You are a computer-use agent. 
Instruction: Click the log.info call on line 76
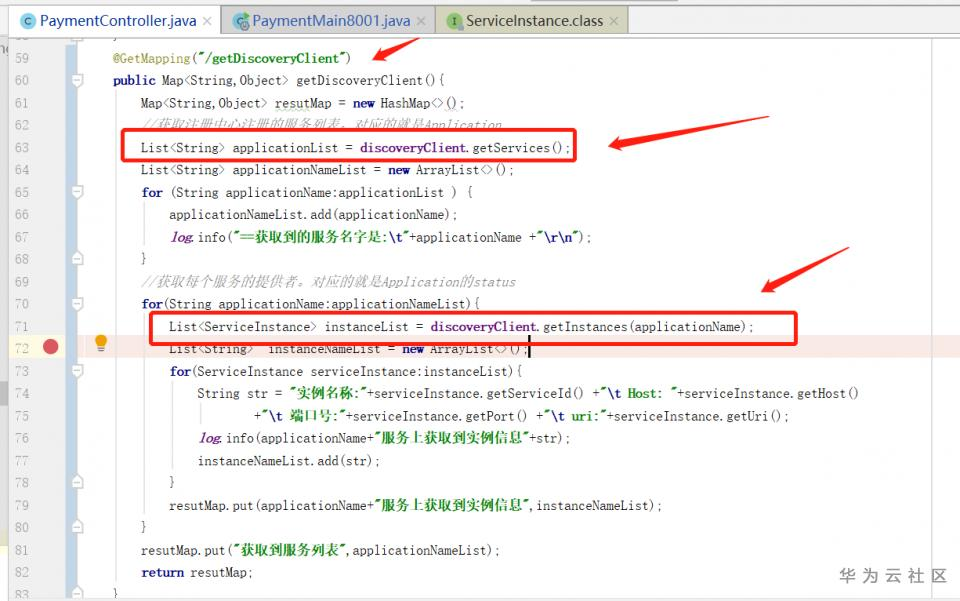(x=383, y=438)
